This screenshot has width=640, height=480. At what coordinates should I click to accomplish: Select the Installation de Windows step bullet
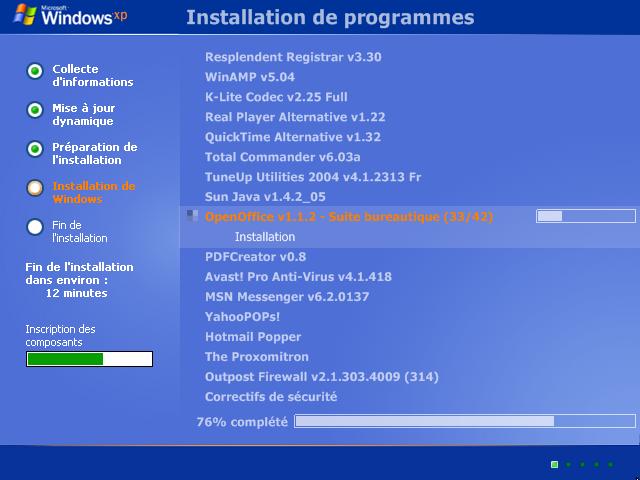click(35, 188)
